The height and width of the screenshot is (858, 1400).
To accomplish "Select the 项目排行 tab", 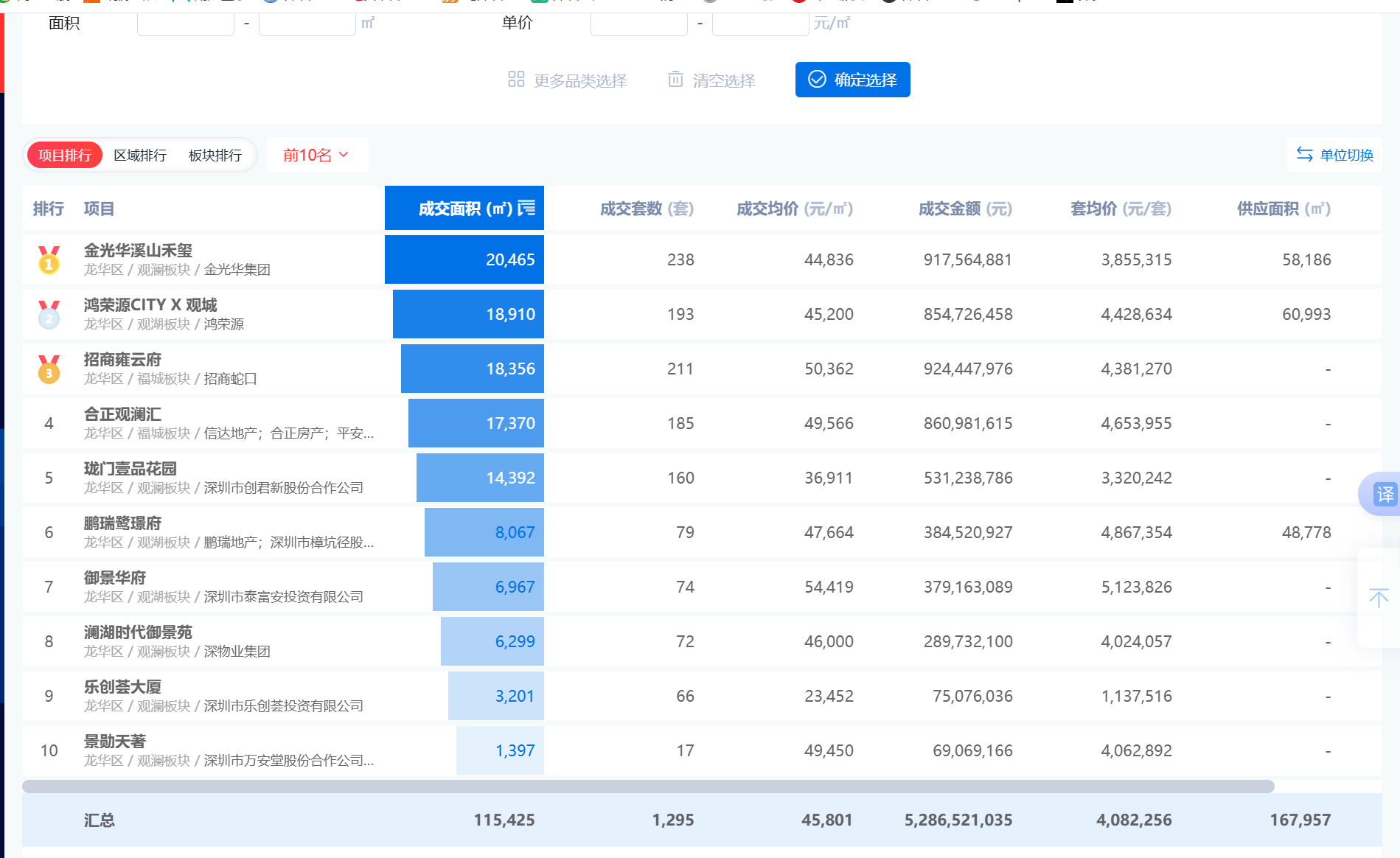I will (63, 155).
